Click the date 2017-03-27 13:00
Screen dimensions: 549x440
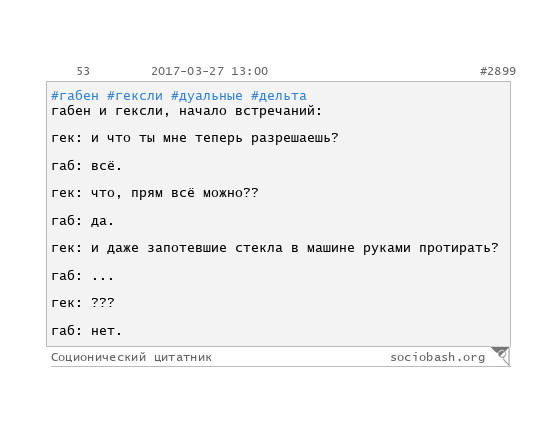[x=209, y=71]
